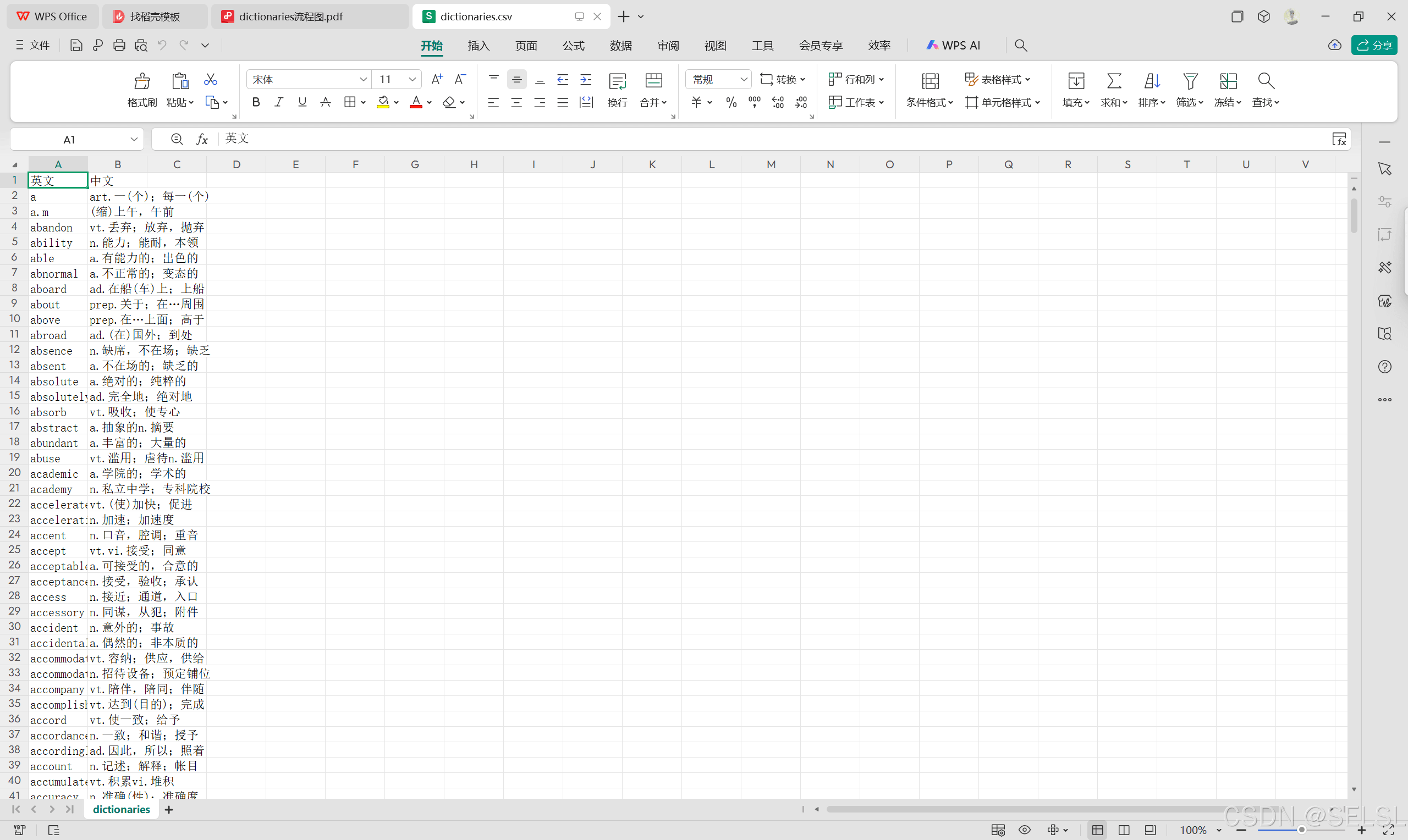This screenshot has width=1408, height=840.
Task: Click the Name Box showing A1
Action: point(69,139)
